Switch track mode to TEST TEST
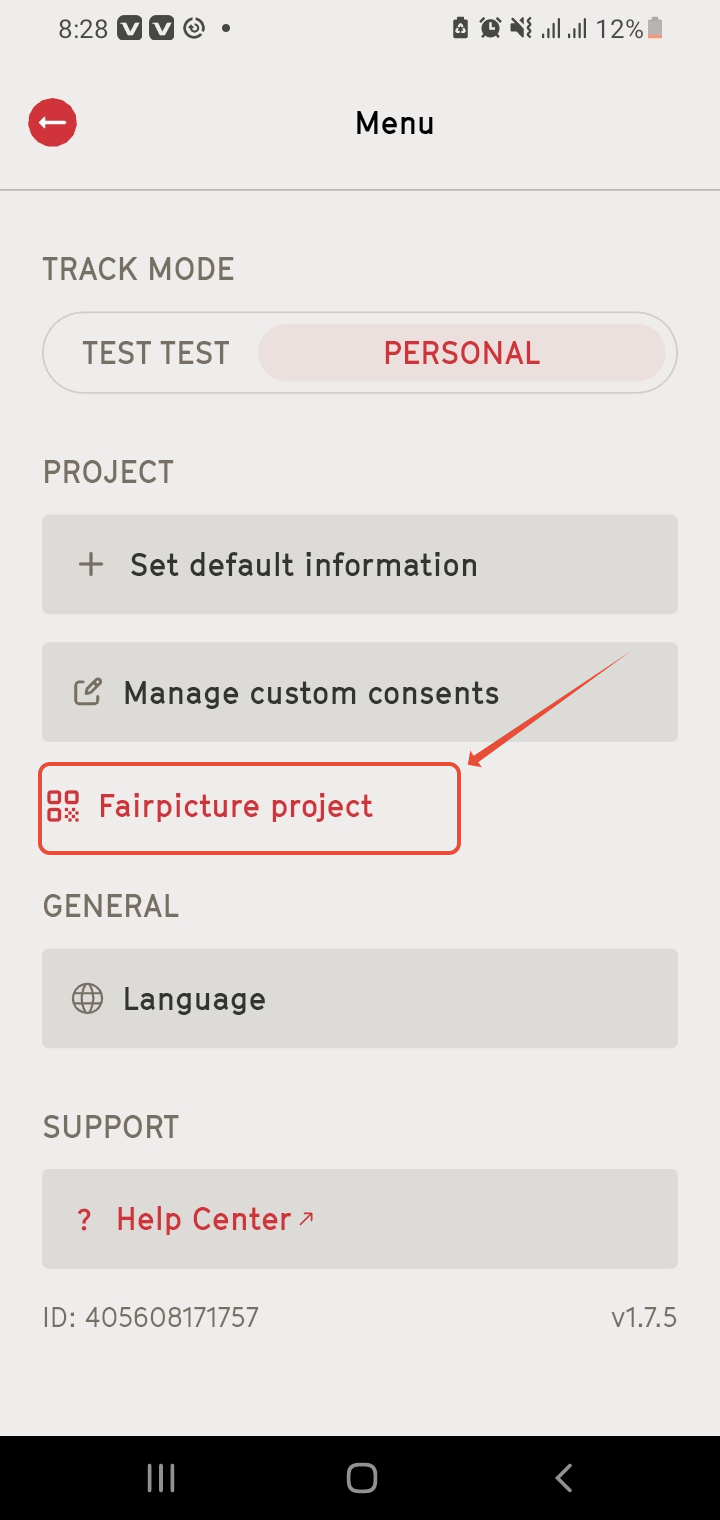Screen dimensions: 720x1520 156,353
